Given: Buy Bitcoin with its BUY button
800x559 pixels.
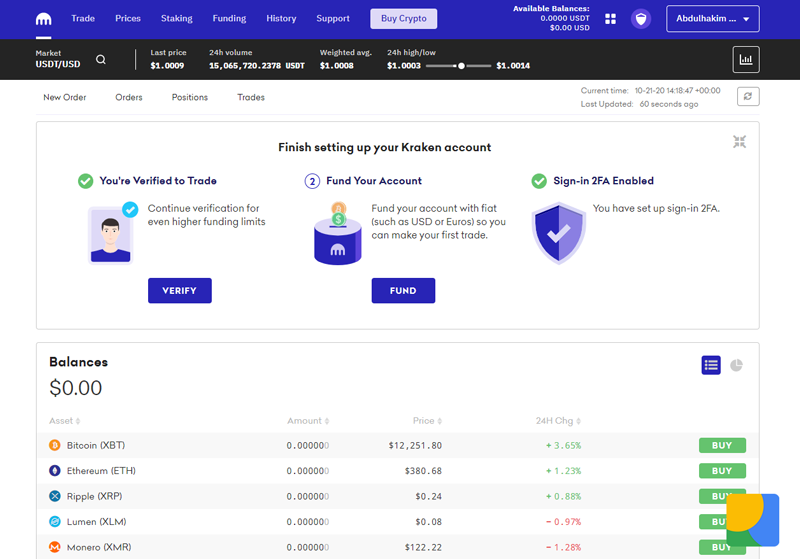Looking at the screenshot, I should pyautogui.click(x=722, y=445).
